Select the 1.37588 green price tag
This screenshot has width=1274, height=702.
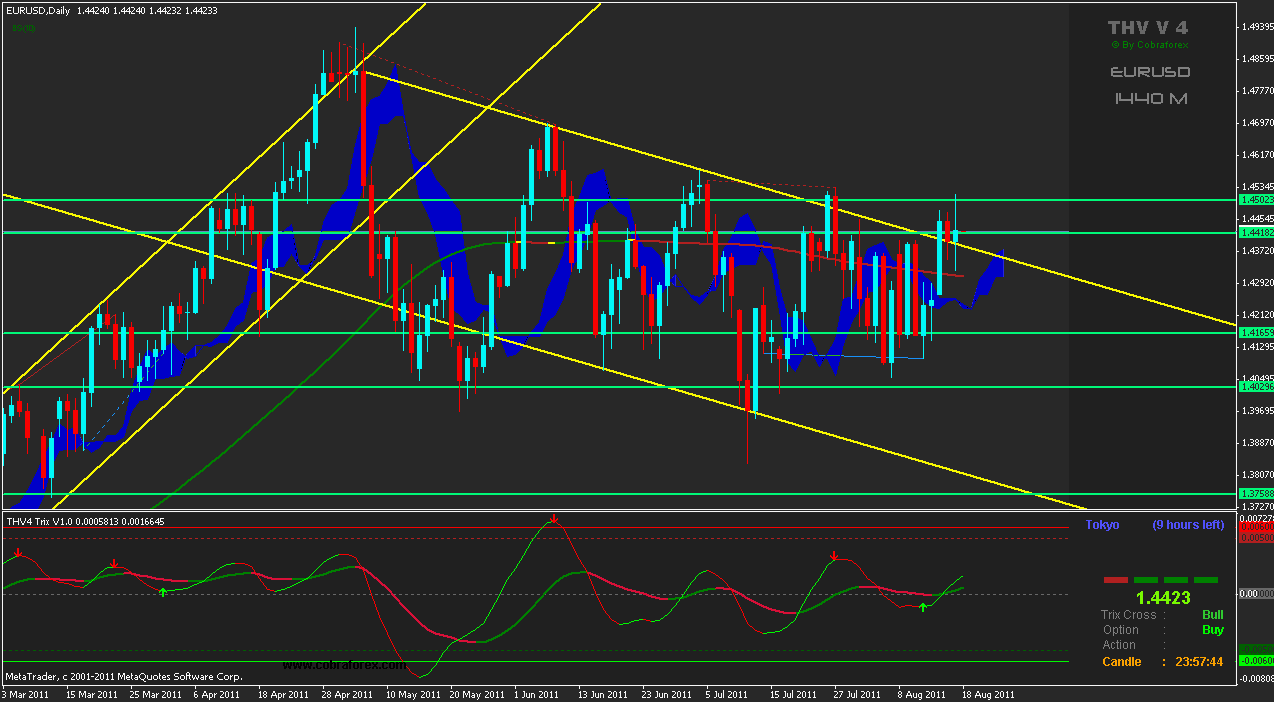pyautogui.click(x=1255, y=494)
